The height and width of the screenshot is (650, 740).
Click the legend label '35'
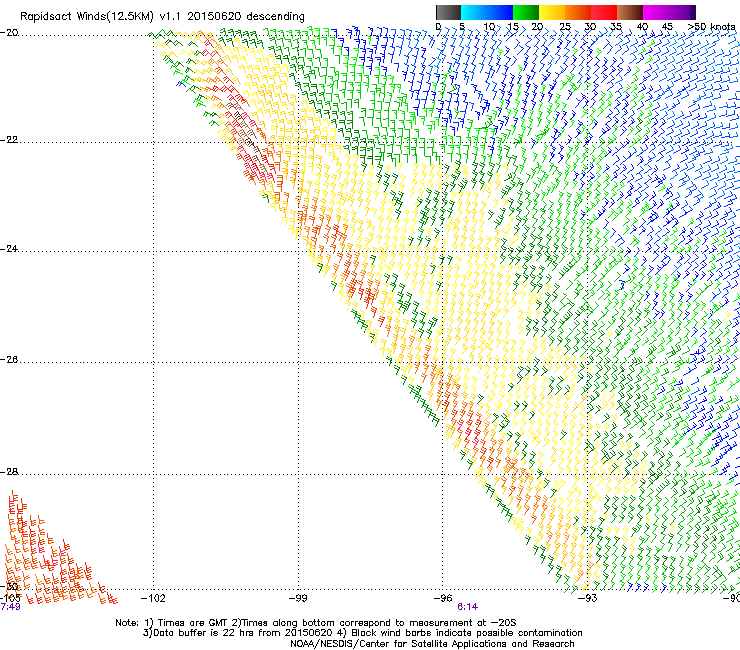[x=616, y=27]
